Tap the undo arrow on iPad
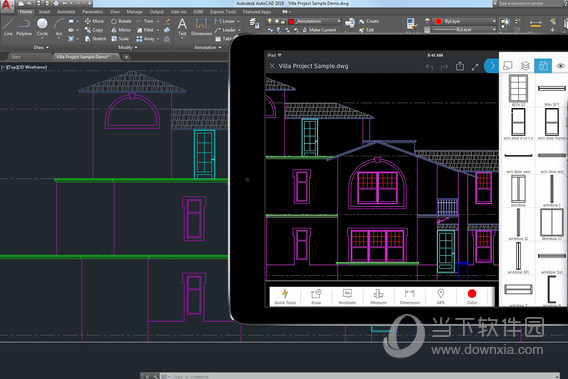This screenshot has height=379, width=568. coord(429,67)
